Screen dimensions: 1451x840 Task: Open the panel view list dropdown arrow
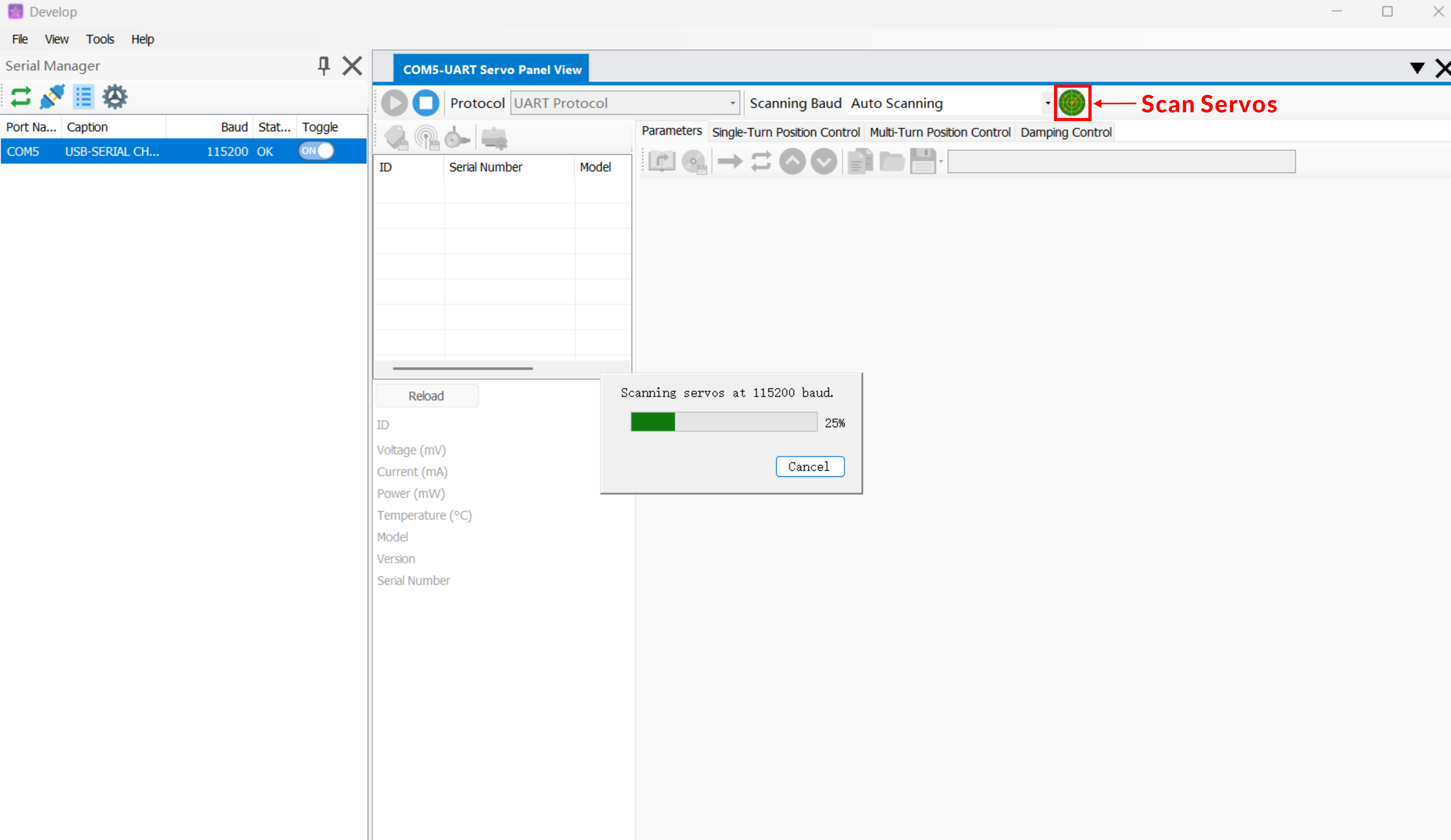click(1417, 68)
